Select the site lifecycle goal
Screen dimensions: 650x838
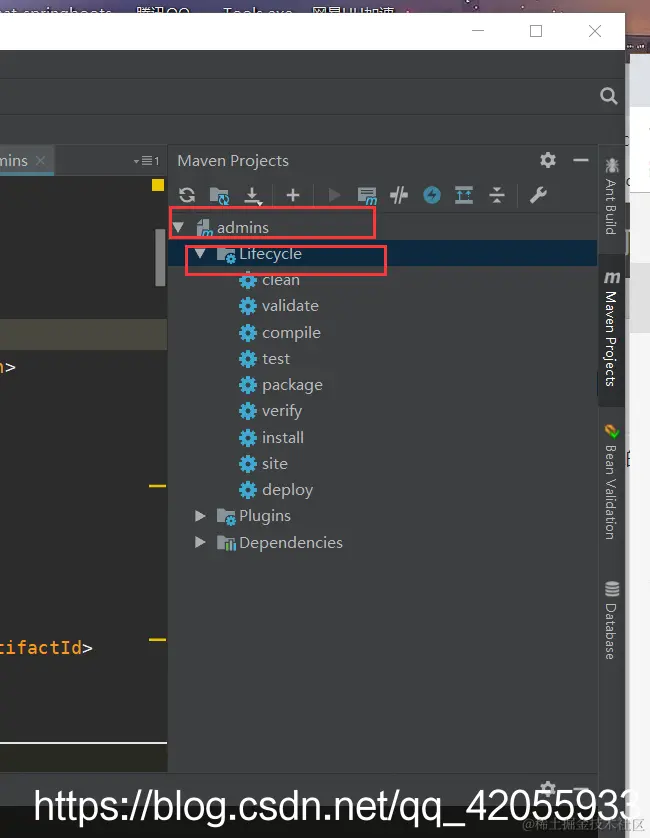coord(275,463)
